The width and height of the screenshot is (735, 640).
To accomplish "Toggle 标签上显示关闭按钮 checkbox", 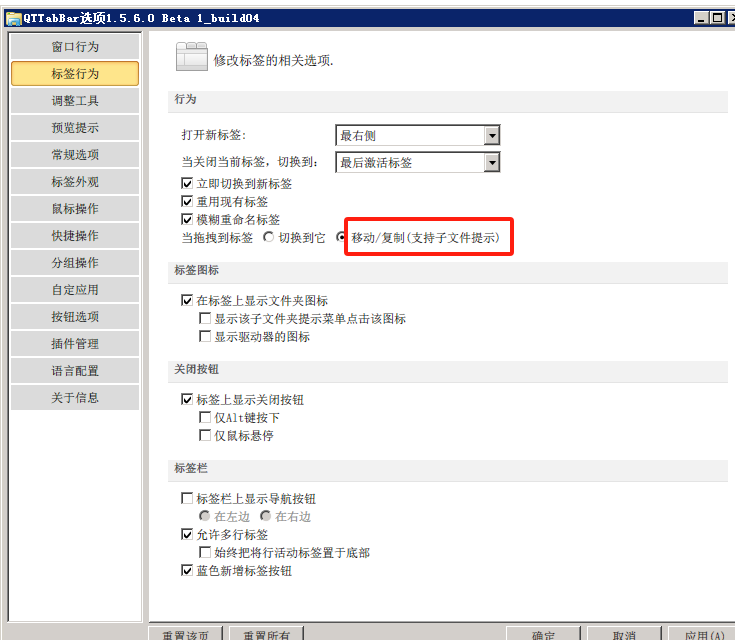I will click(187, 399).
